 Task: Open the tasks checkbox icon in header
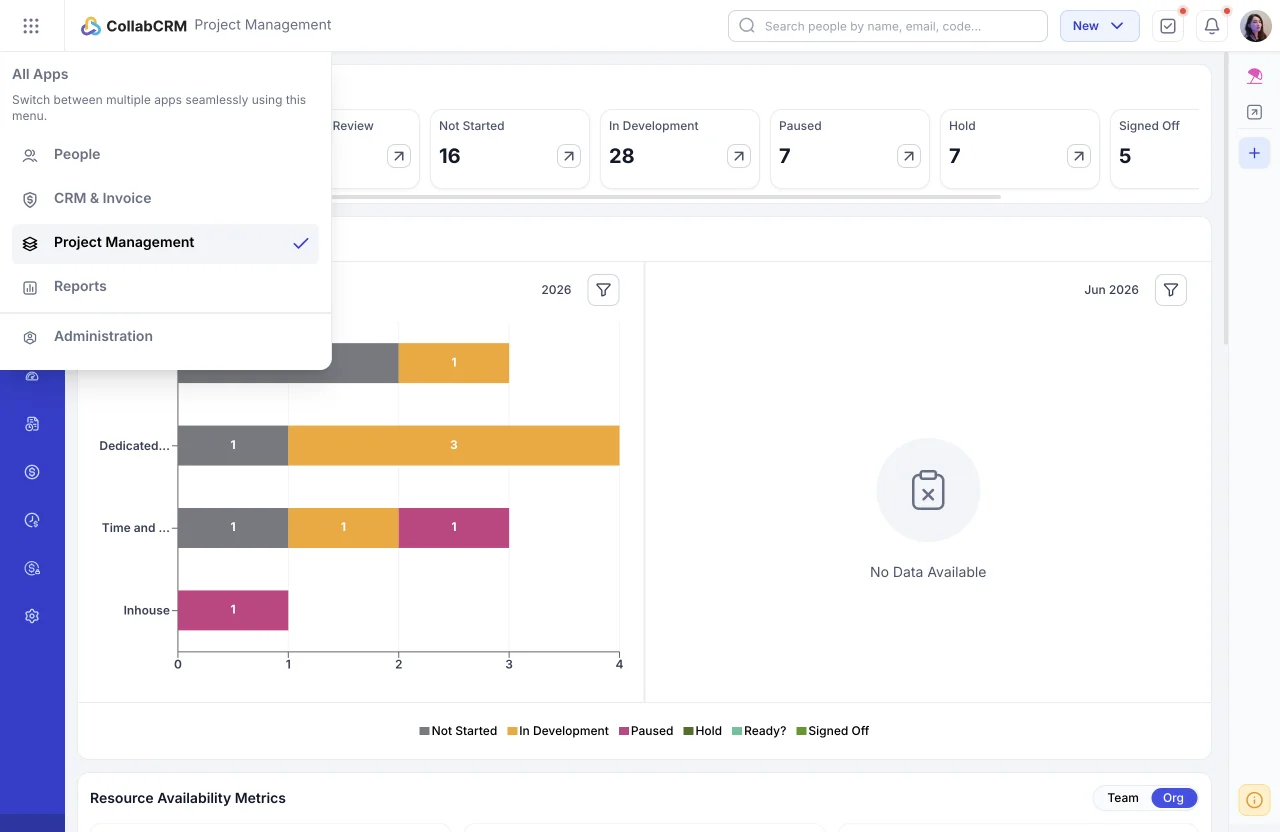[x=1168, y=26]
